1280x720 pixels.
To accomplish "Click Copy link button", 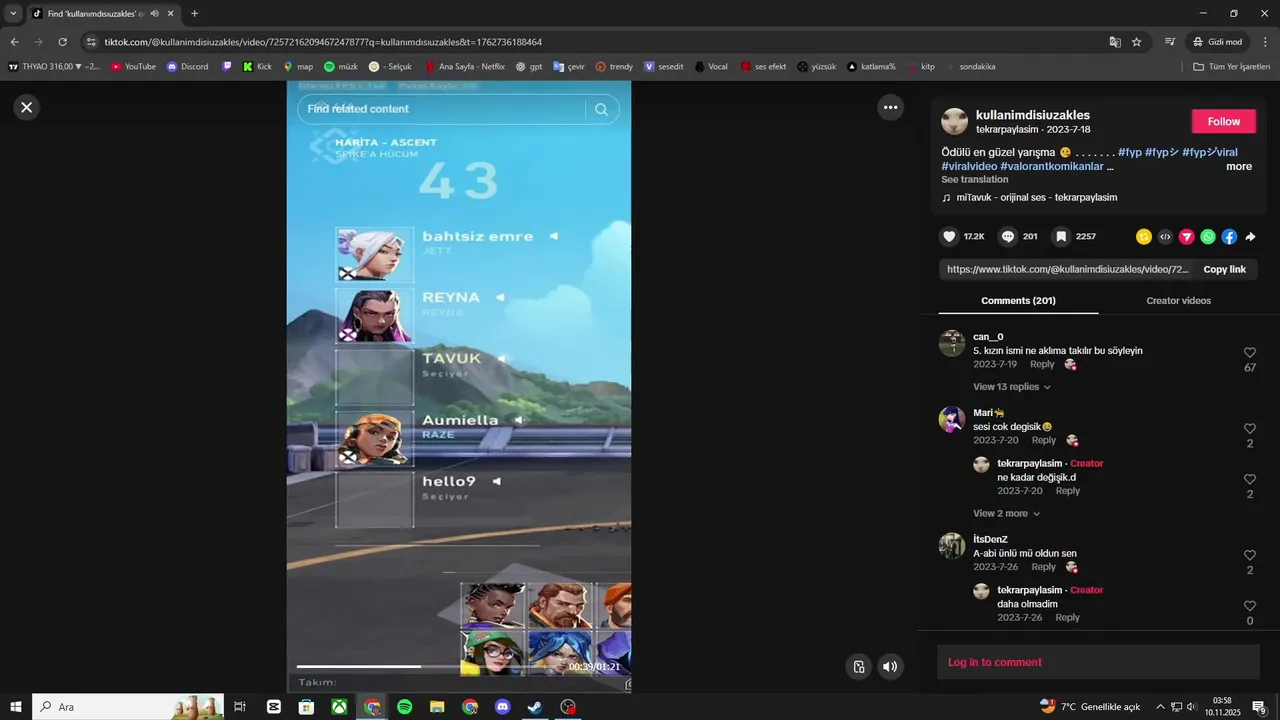I will 1224,270.
